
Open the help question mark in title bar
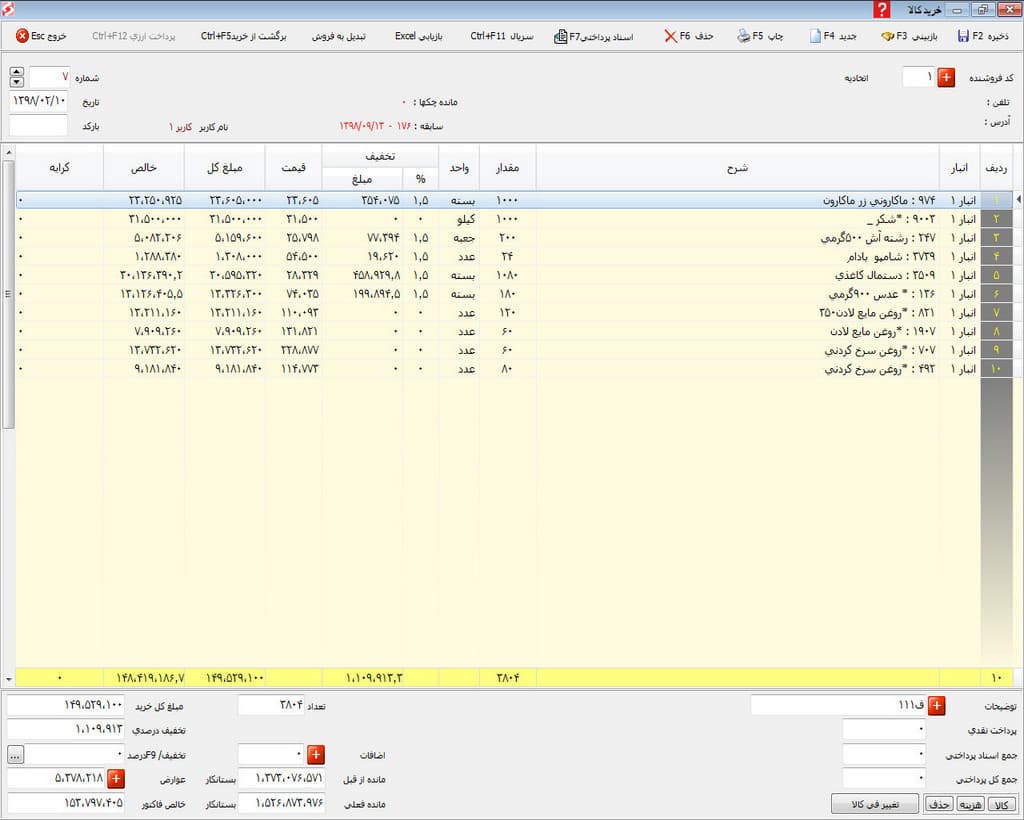(881, 10)
